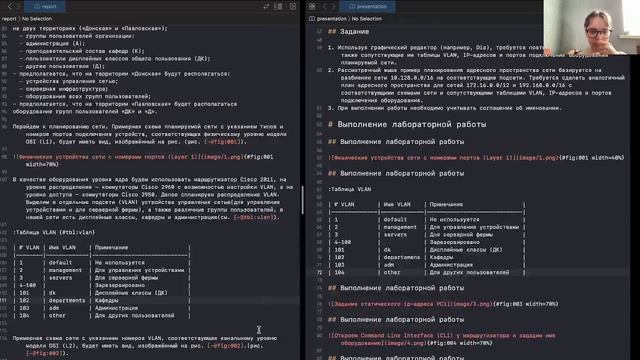Viewport: 640px width, 360px height.
Task: Click 'departments' cell in left pane VLAN table
Action: (67, 300)
